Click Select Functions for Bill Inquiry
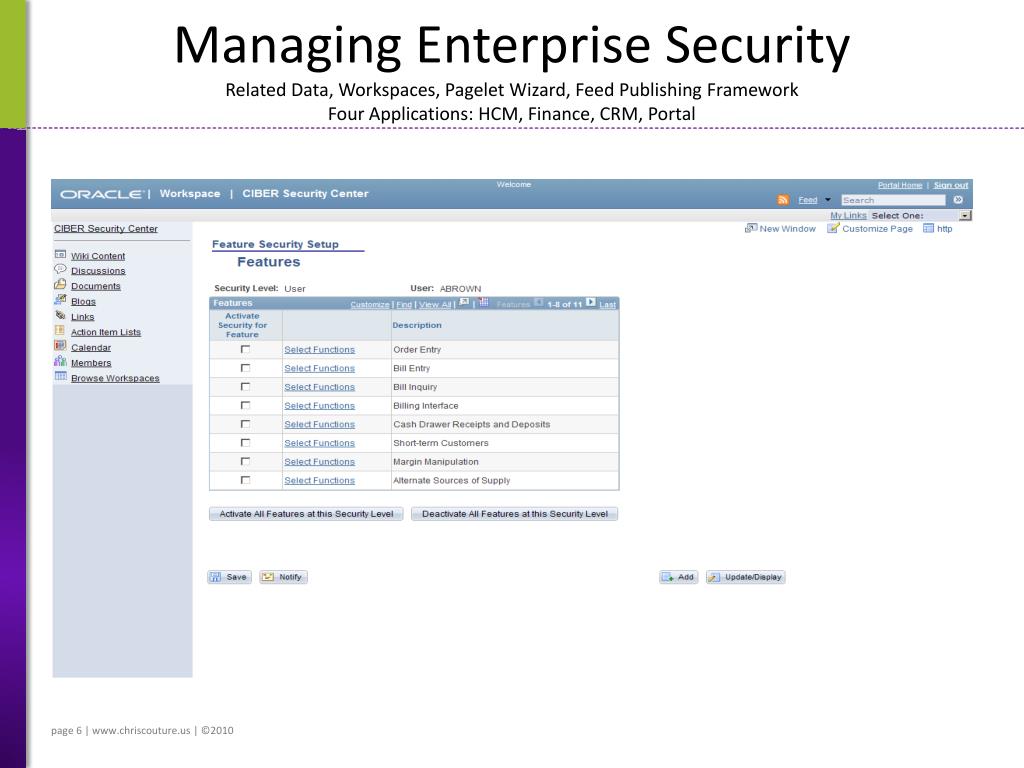The image size is (1024, 768). click(319, 387)
